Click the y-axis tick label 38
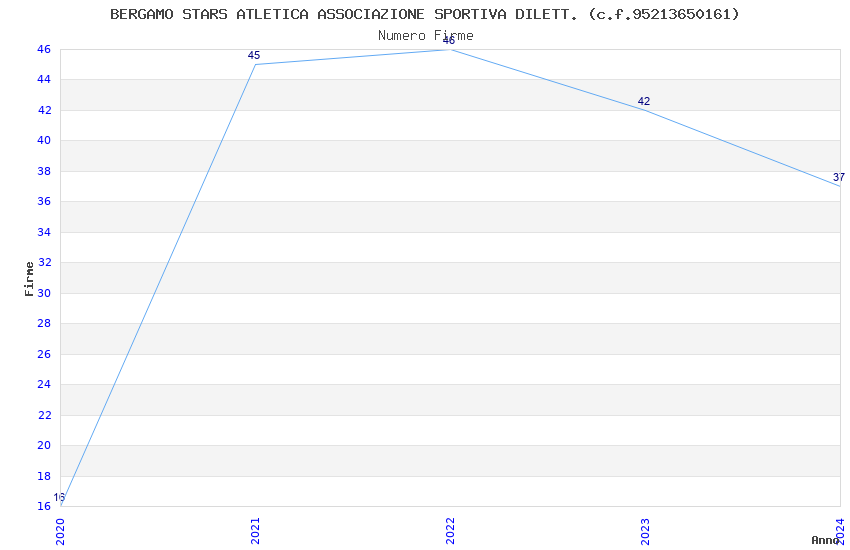850x550 pixels. coord(44,171)
